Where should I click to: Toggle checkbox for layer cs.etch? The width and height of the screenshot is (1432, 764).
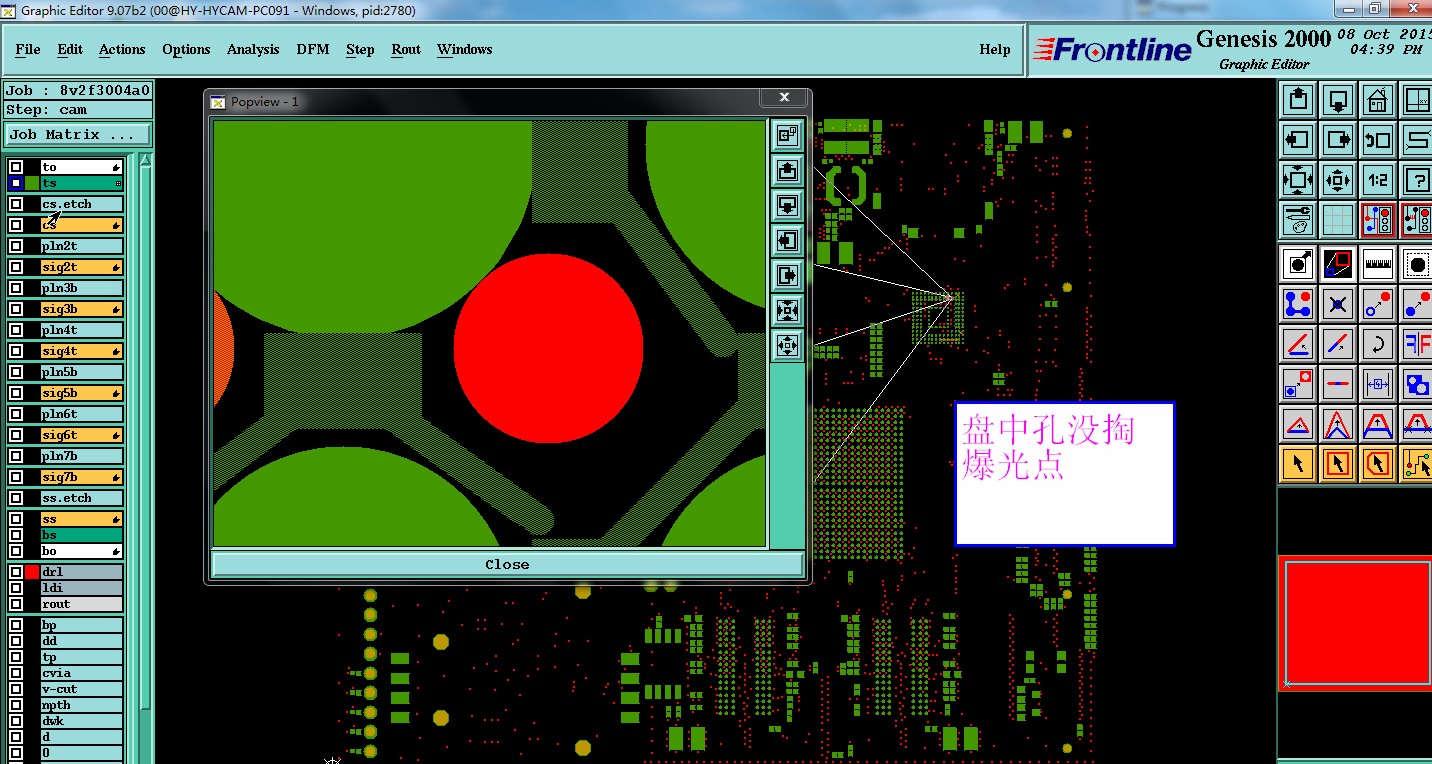[x=16, y=204]
